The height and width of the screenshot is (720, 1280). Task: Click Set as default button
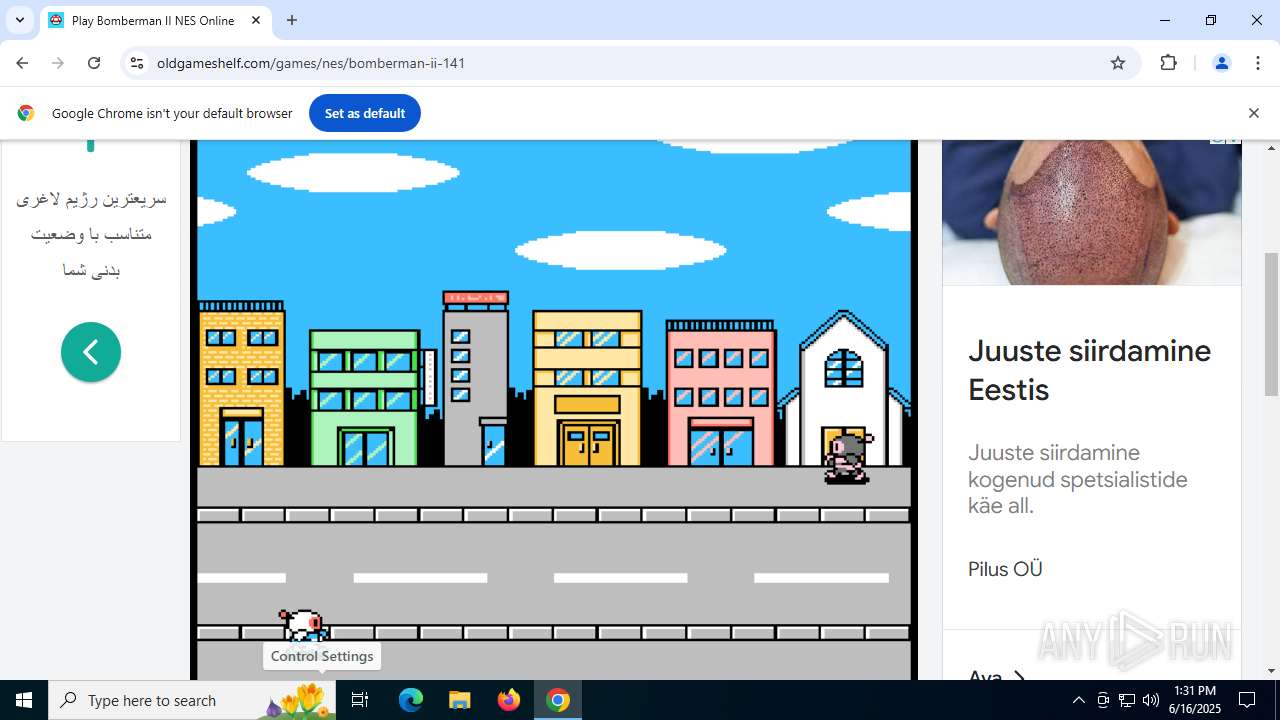pyautogui.click(x=365, y=113)
